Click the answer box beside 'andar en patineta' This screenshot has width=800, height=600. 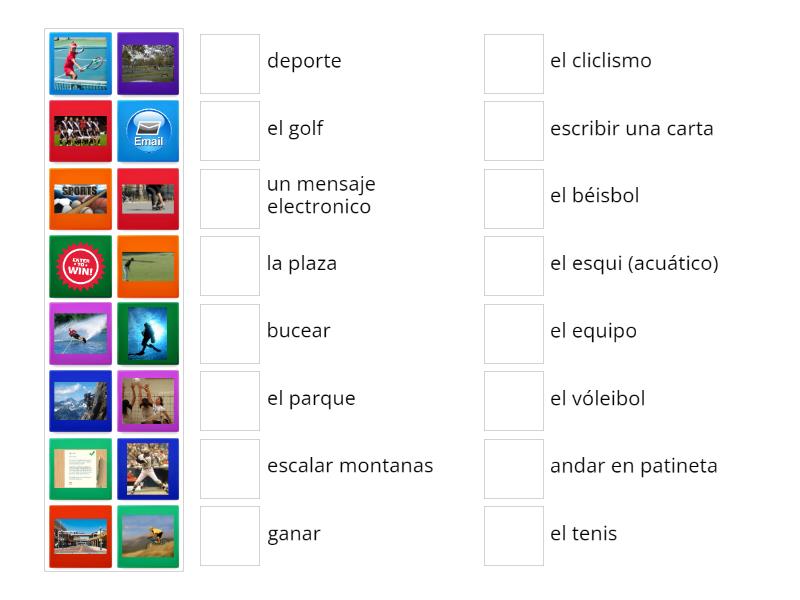(513, 466)
